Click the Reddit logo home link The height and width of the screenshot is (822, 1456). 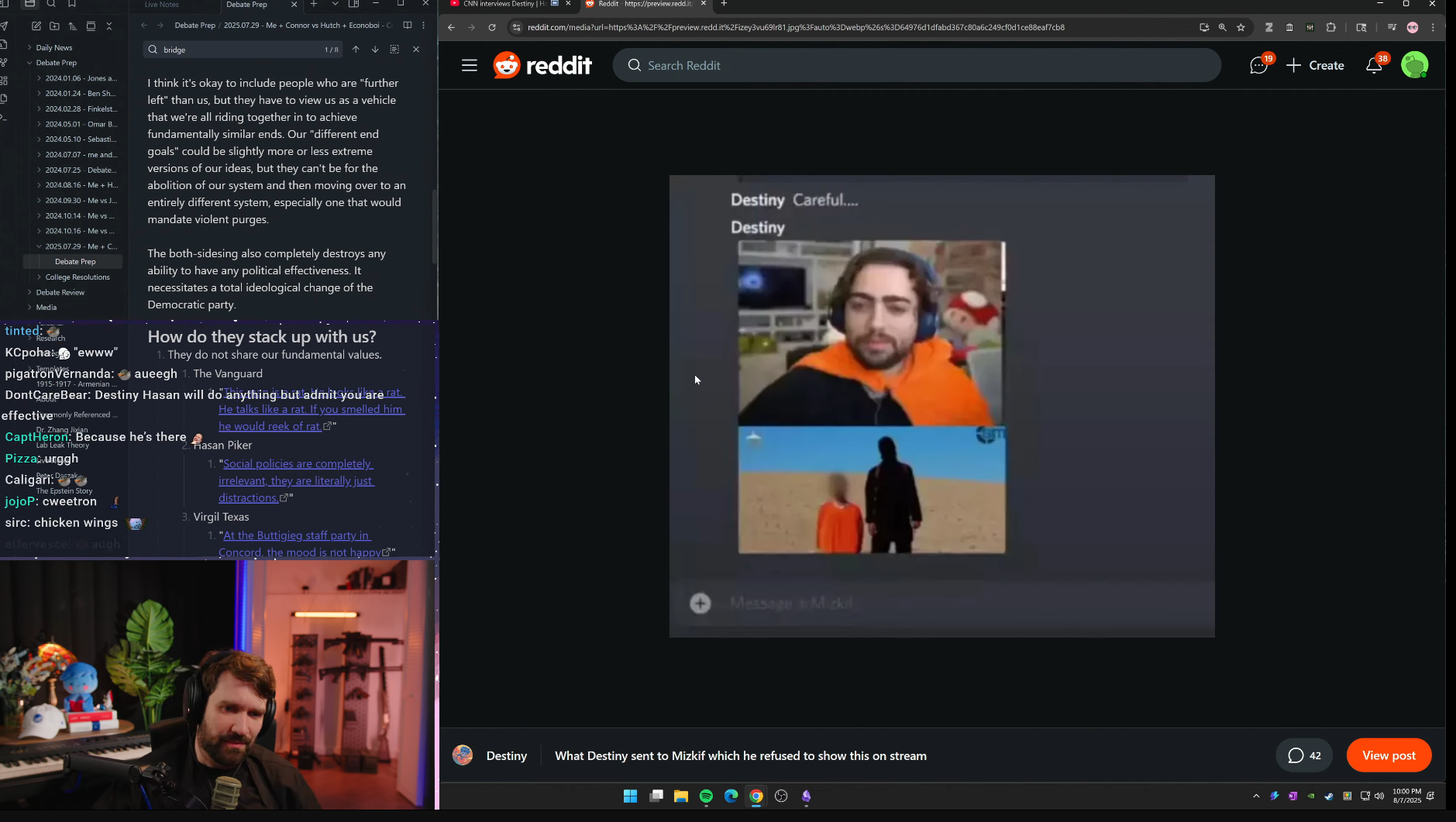point(542,65)
